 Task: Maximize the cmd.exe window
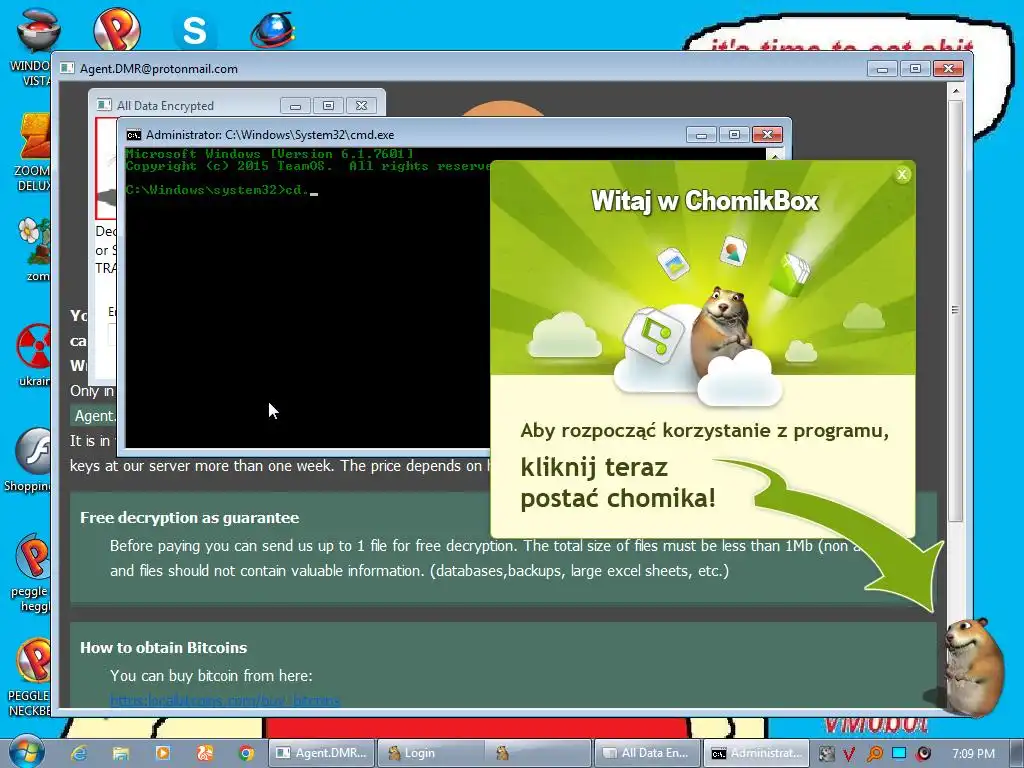coord(734,135)
